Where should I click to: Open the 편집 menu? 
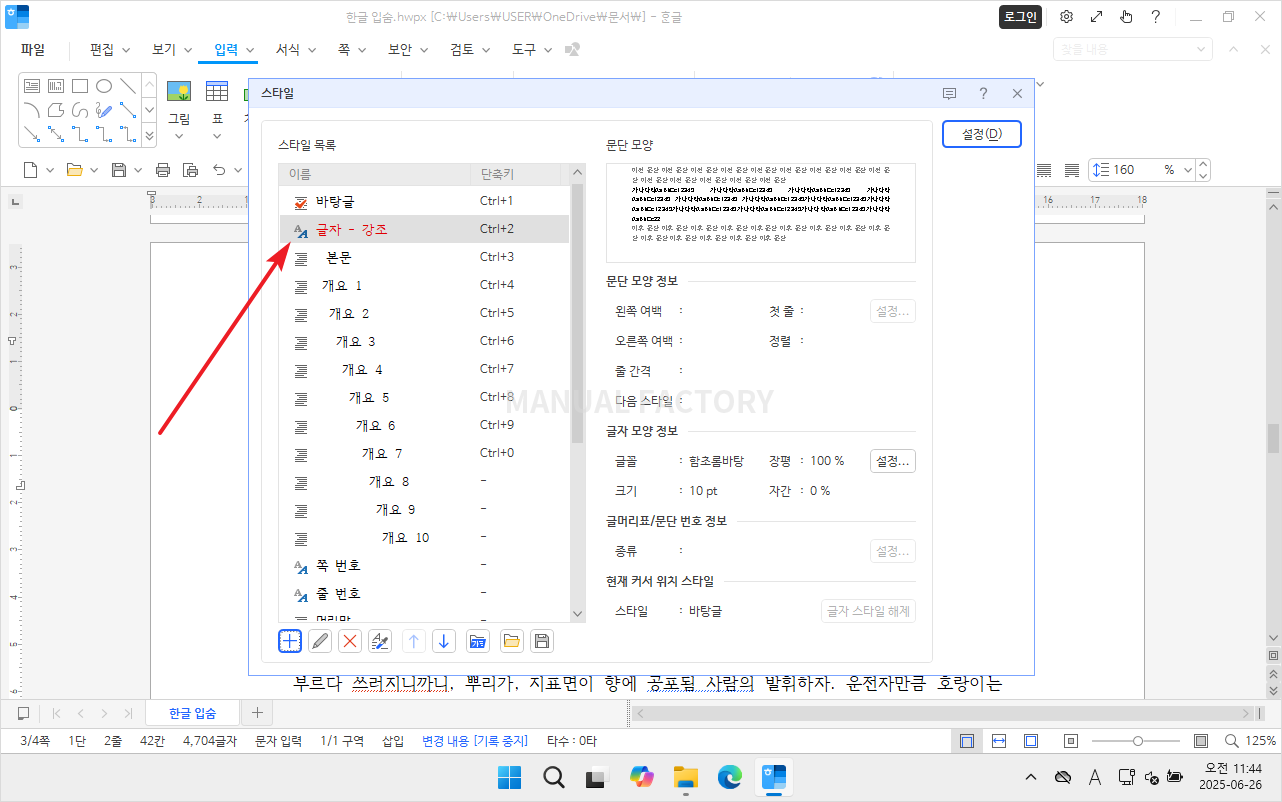tap(102, 49)
